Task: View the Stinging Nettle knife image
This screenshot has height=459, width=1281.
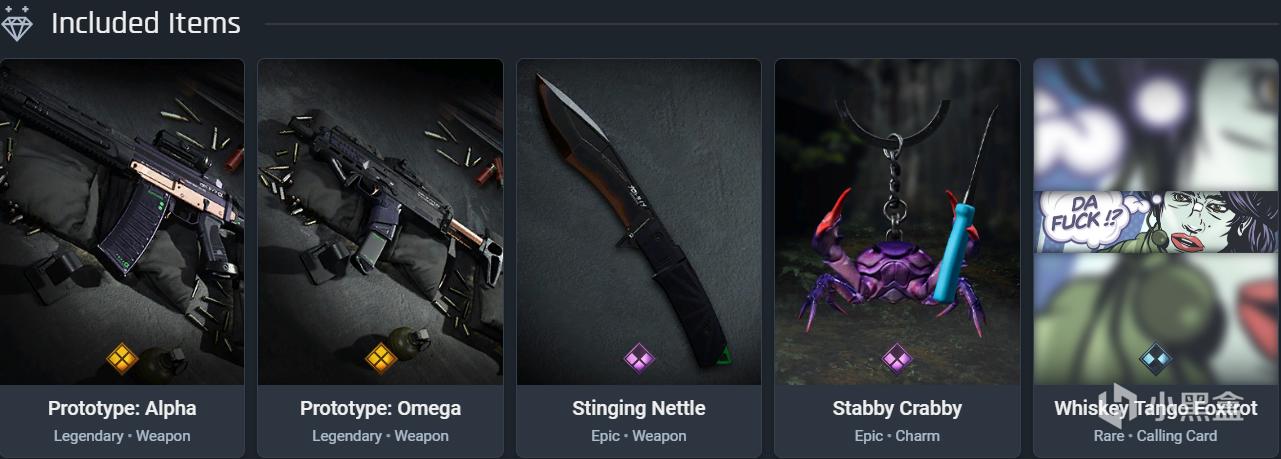Action: [639, 222]
